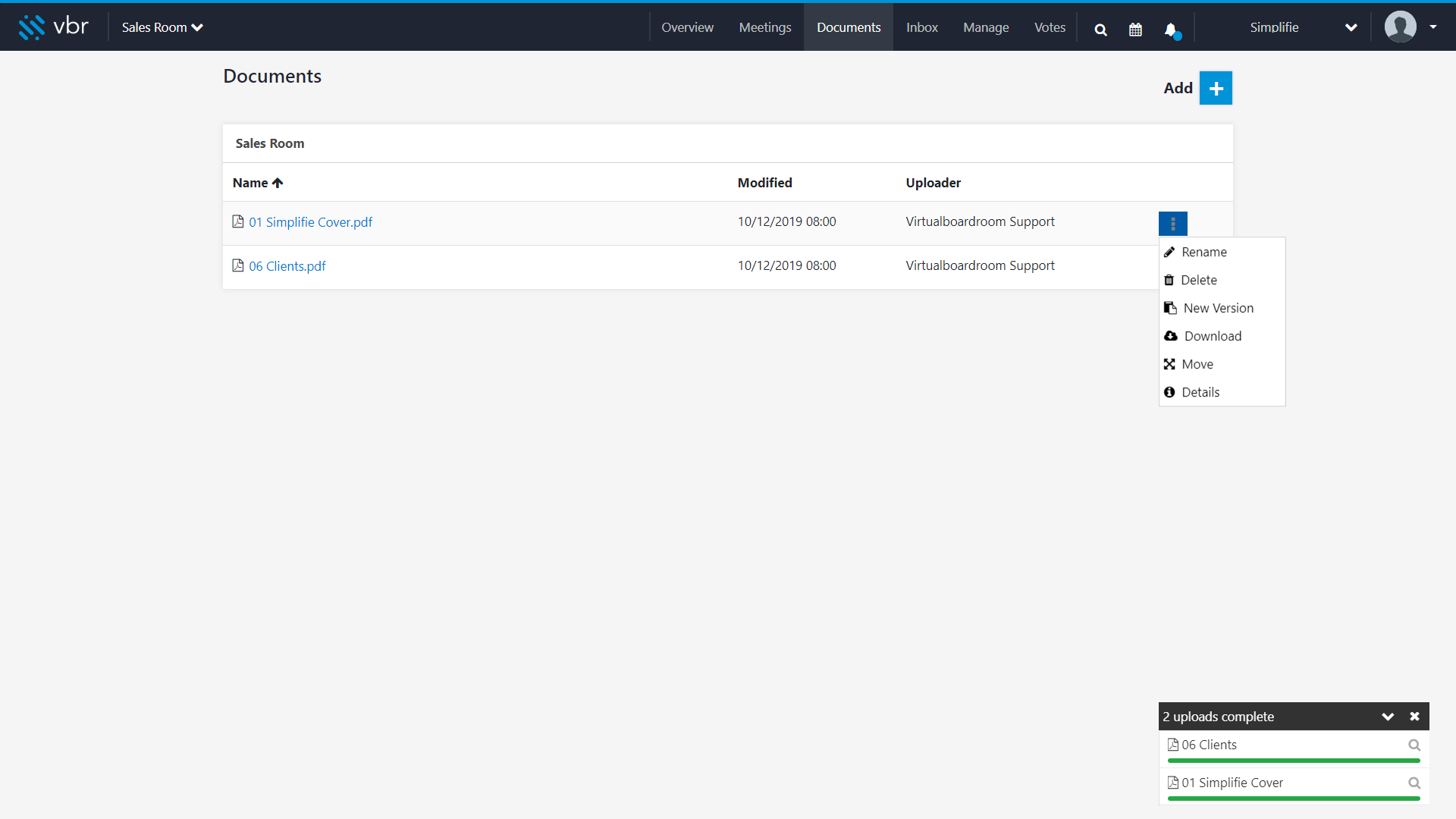Click the Add label text
The image size is (1456, 819).
point(1178,88)
